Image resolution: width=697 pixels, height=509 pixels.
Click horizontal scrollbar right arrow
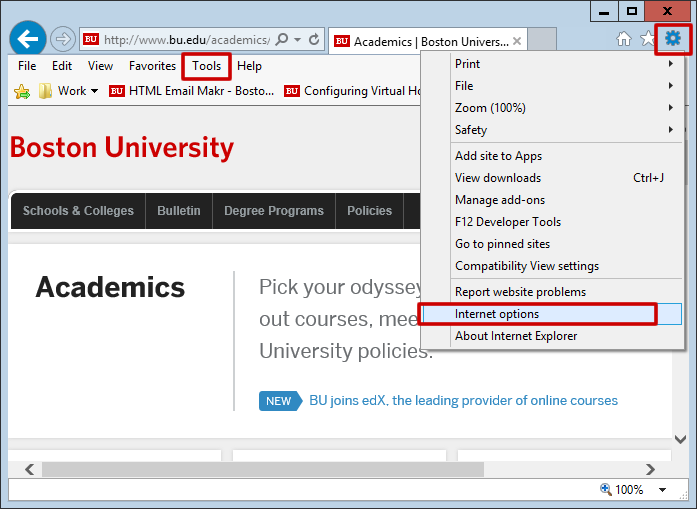tap(650, 469)
